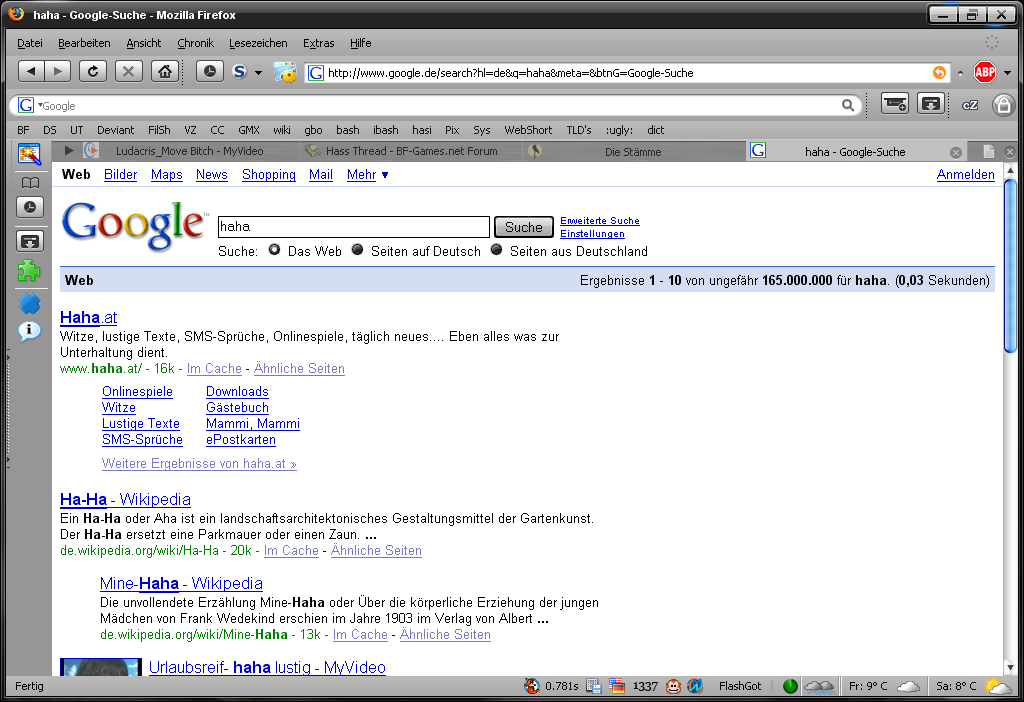The width and height of the screenshot is (1024, 702).
Task: Go to the Home page
Action: (165, 71)
